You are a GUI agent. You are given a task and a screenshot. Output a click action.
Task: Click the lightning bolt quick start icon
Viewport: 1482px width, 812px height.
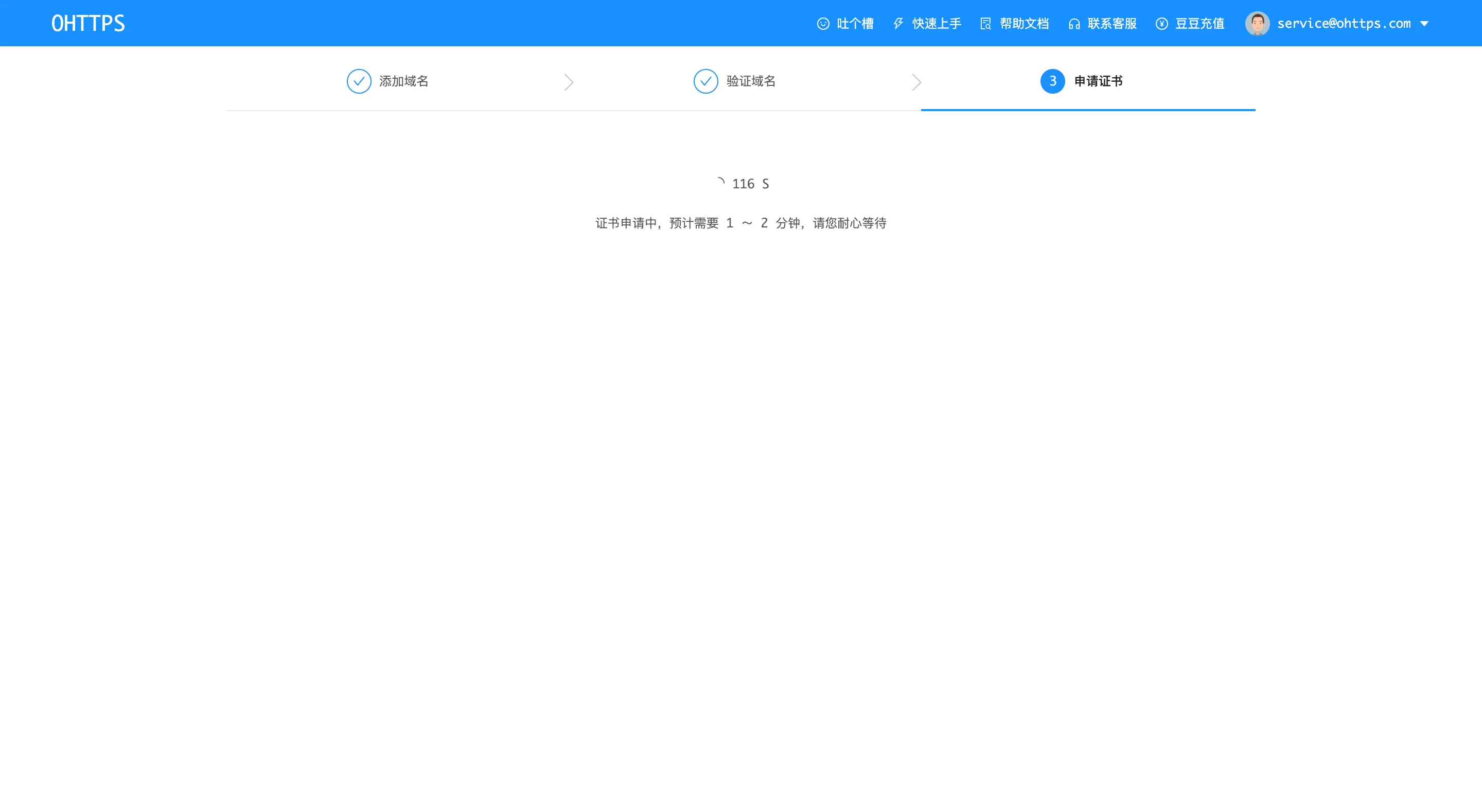[x=898, y=24]
